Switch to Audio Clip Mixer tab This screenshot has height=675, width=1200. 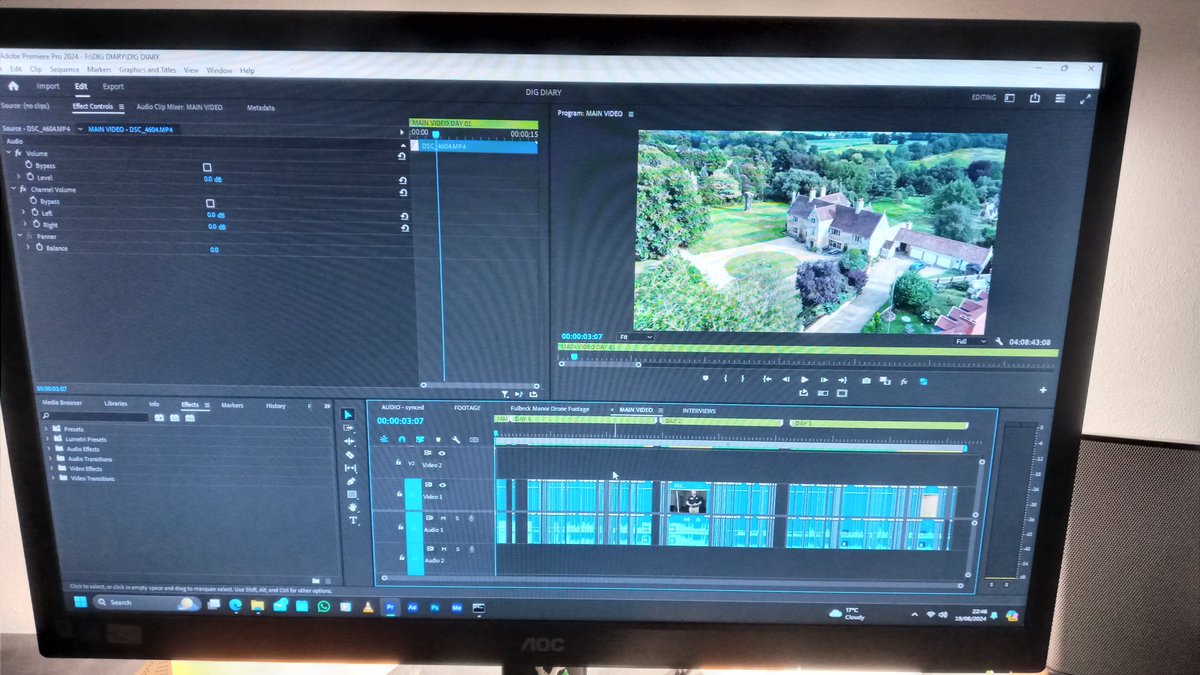pos(179,107)
